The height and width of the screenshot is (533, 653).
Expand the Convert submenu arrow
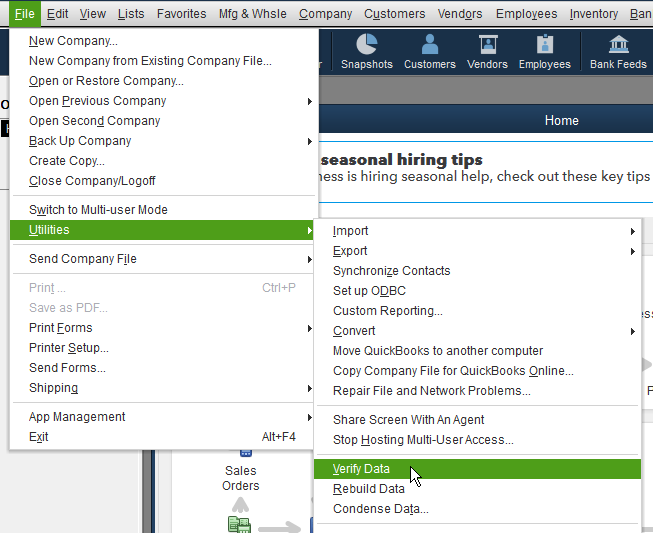[633, 331]
